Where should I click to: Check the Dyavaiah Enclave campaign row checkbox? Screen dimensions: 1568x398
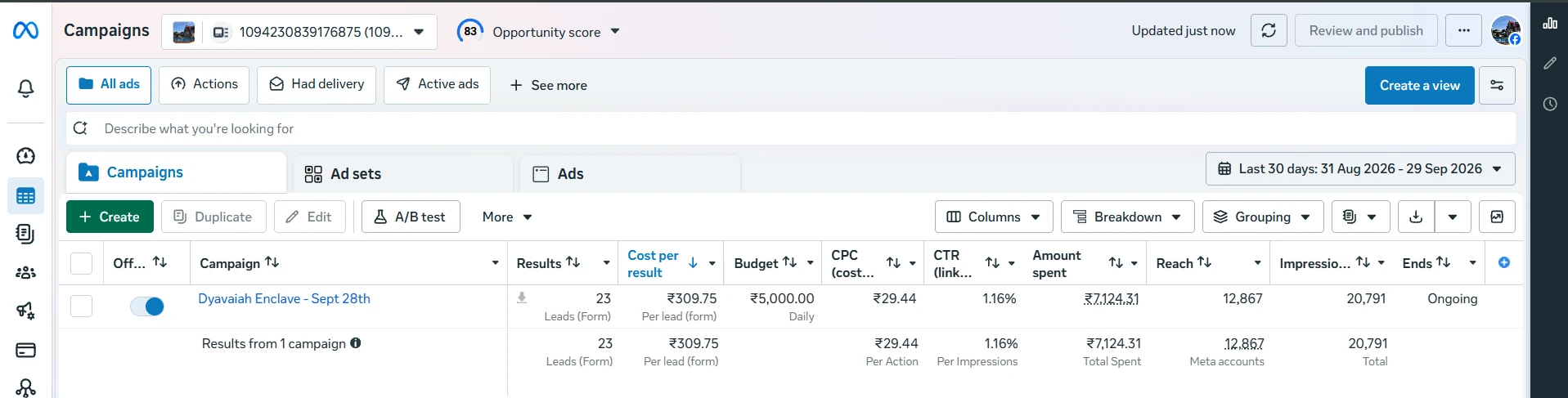coord(81,306)
